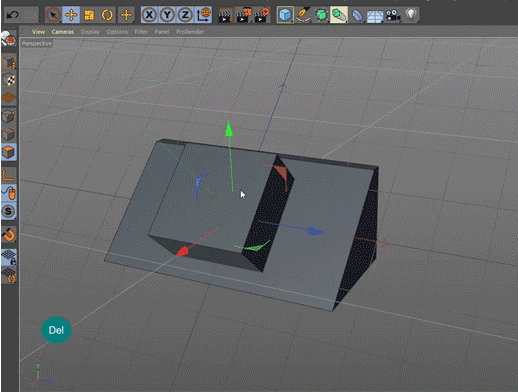The width and height of the screenshot is (518, 392).
Task: Toggle the Y axis lock
Action: pos(167,15)
